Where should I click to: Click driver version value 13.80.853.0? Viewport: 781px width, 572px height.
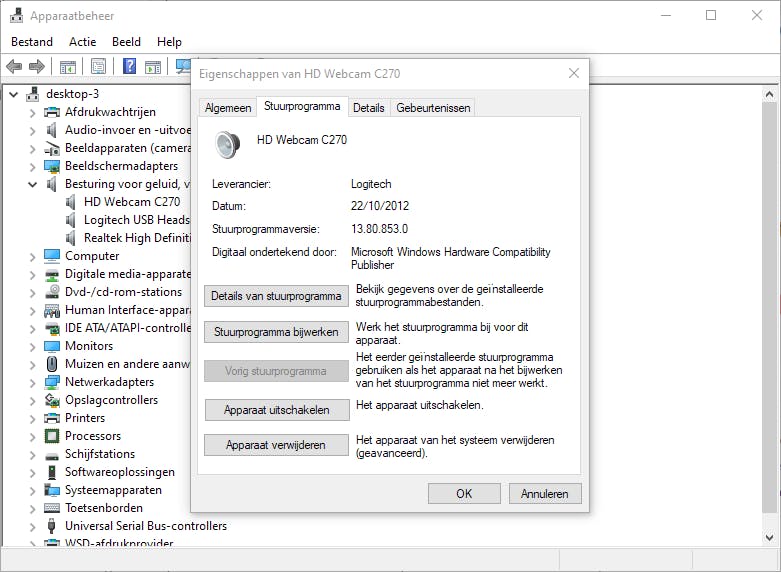point(380,229)
